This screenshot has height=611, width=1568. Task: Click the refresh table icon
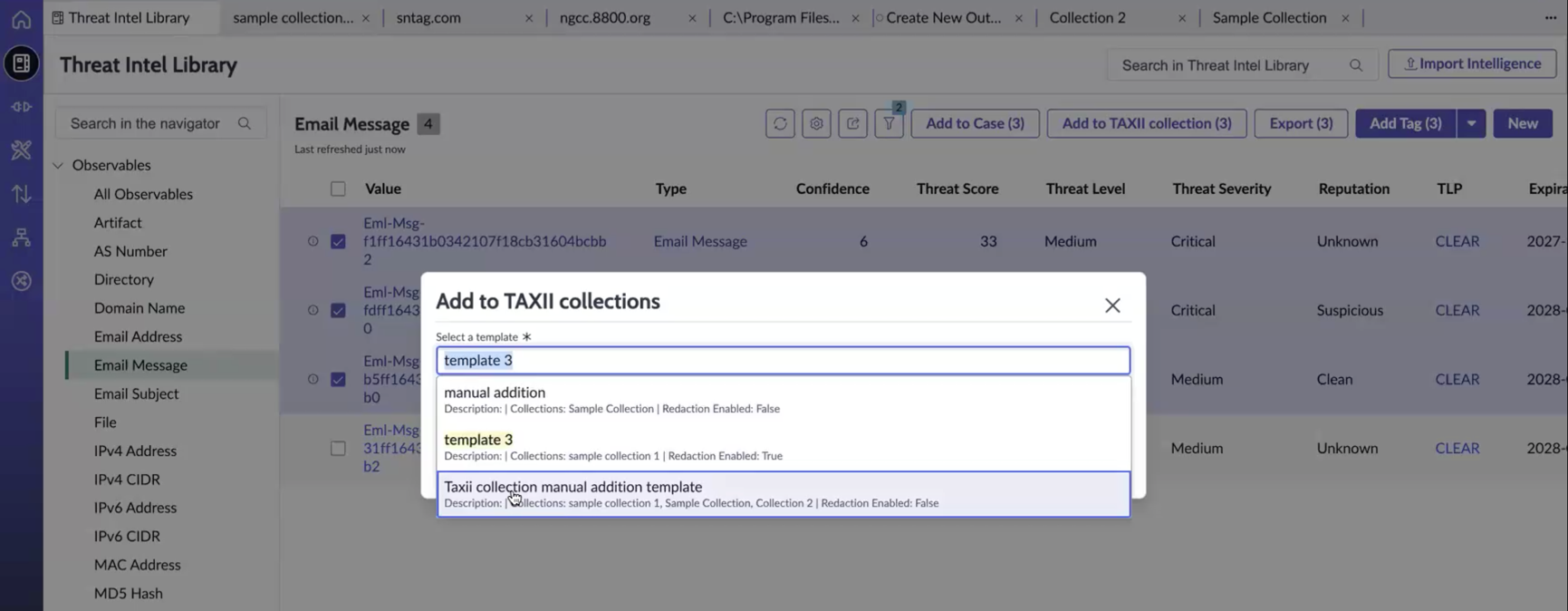(780, 123)
